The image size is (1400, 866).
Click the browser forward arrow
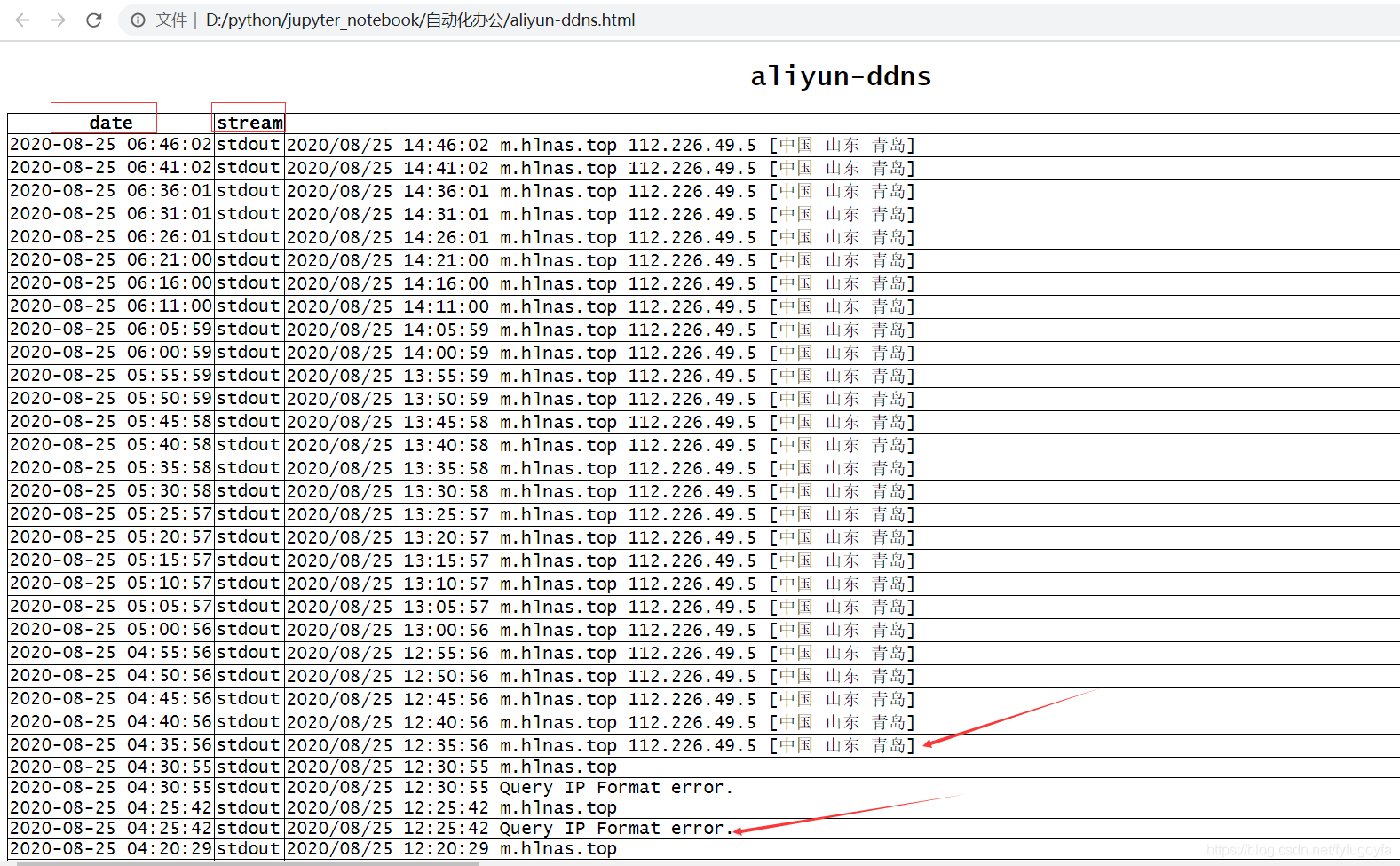(59, 20)
